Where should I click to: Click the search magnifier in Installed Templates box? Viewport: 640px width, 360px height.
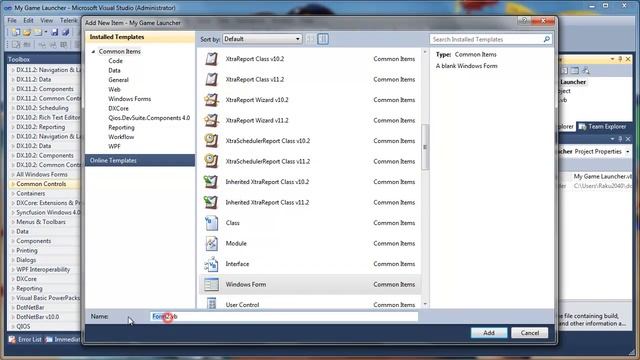(x=547, y=39)
